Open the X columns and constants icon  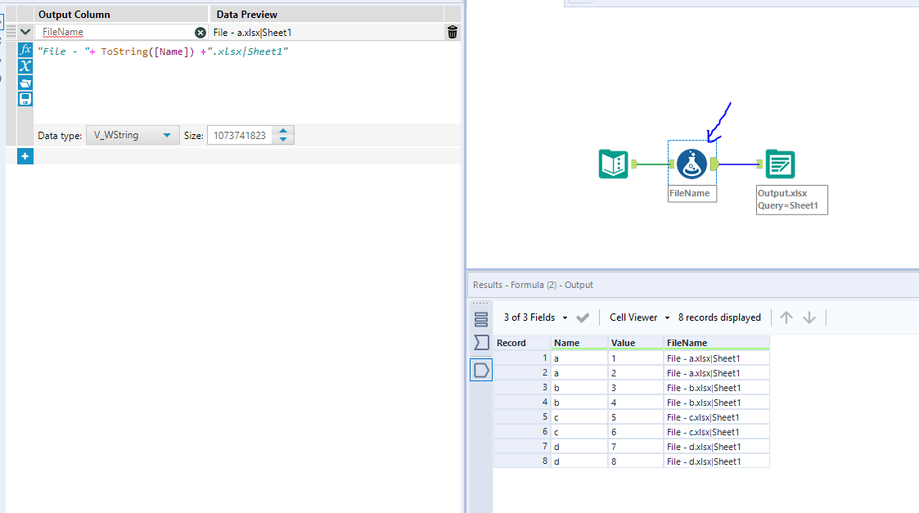(x=25, y=66)
